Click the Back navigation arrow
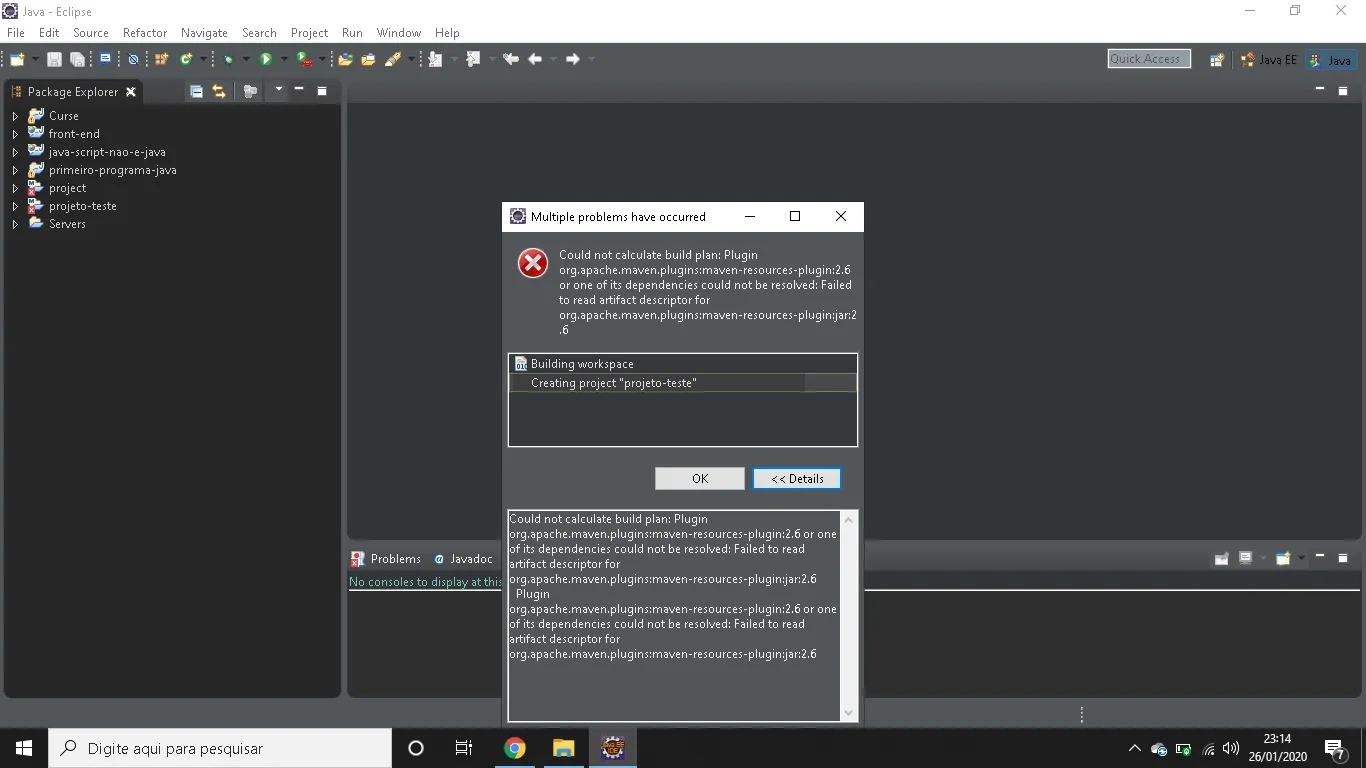This screenshot has width=1366, height=768. 535,60
